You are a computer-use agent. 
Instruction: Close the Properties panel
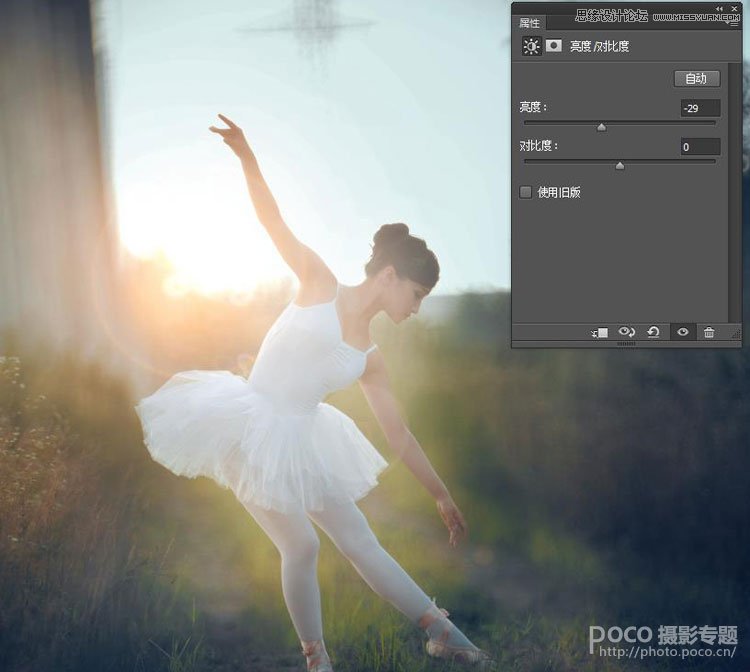(734, 9)
